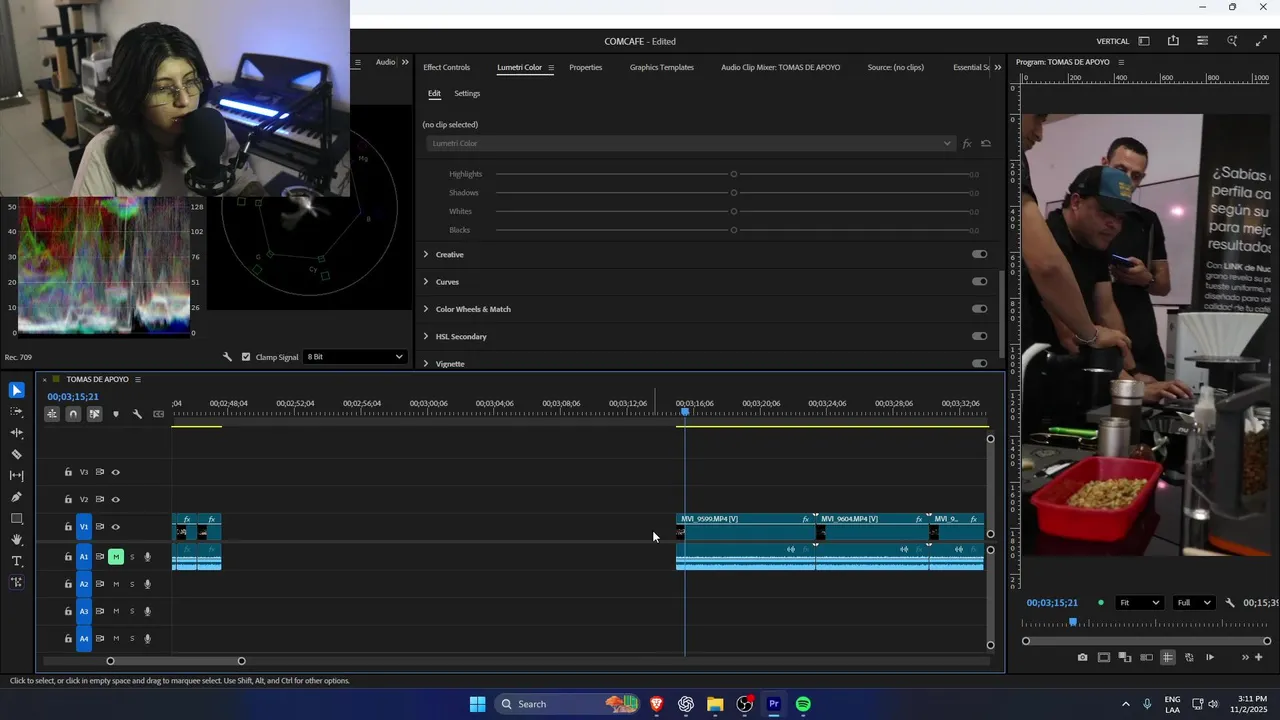Toggle visibility of track V2
The width and height of the screenshot is (1280, 720).
tap(116, 499)
